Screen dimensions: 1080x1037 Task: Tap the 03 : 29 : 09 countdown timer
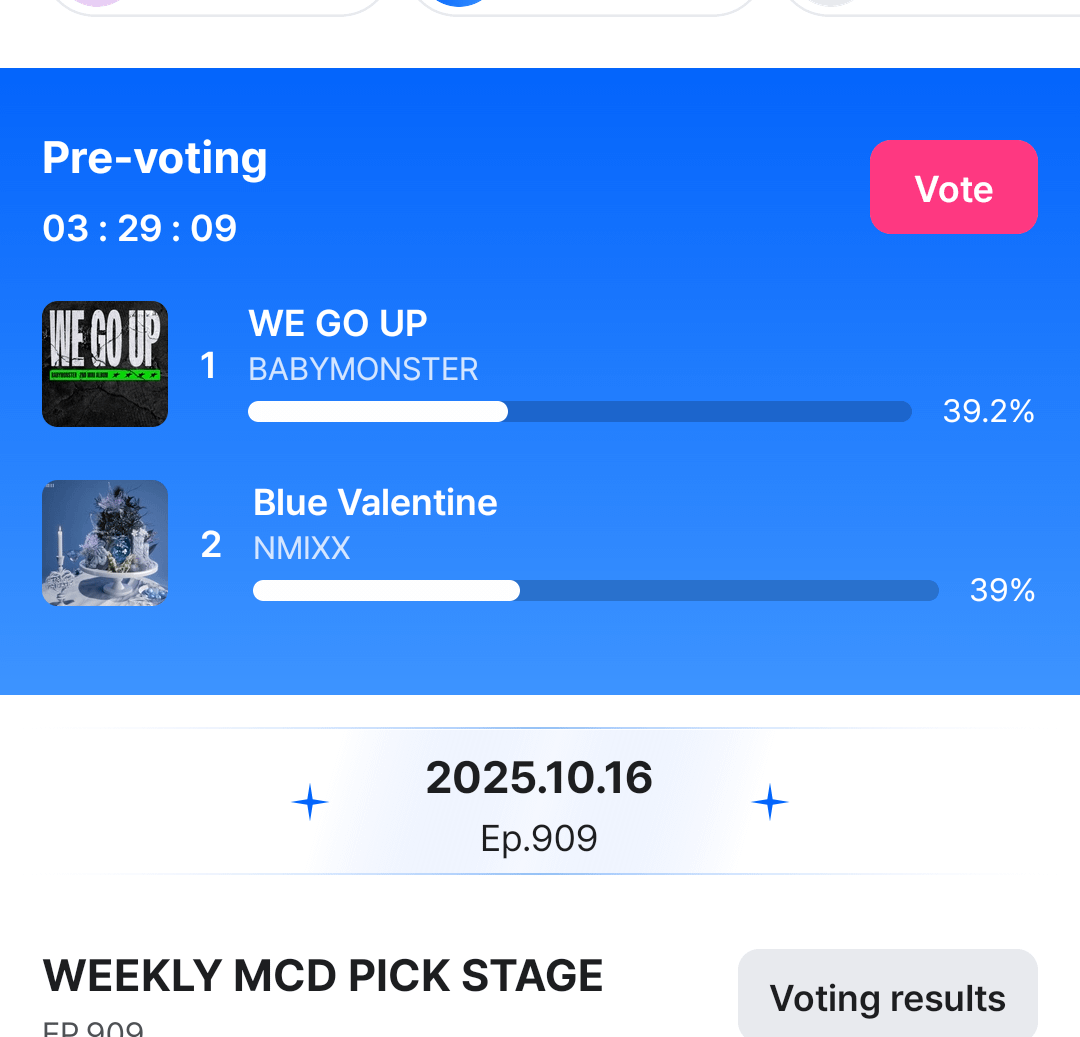[140, 229]
